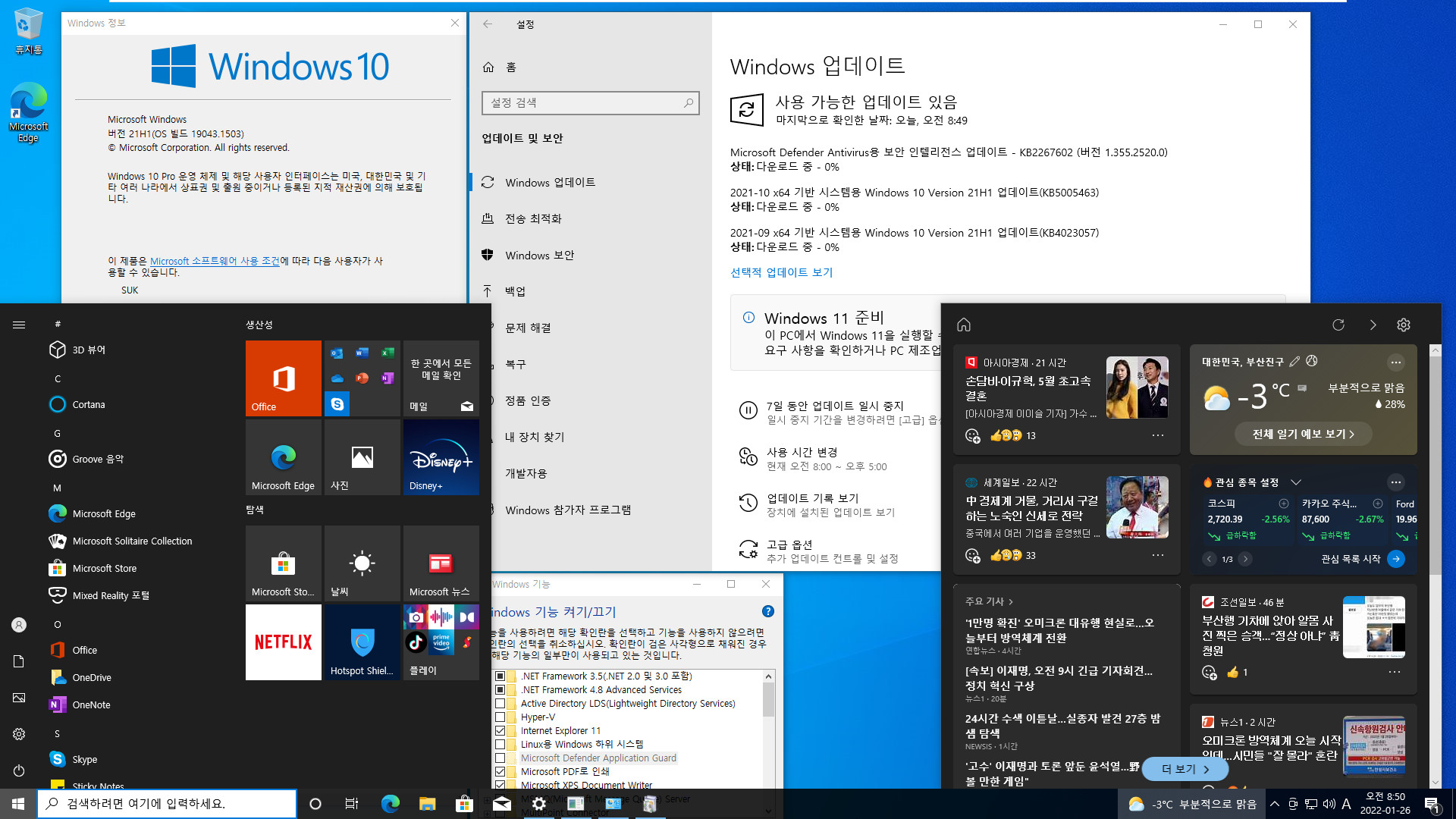Screen dimensions: 1456x819
Task: Select Windows 업데이트 in Settings sidebar
Action: 591,182
